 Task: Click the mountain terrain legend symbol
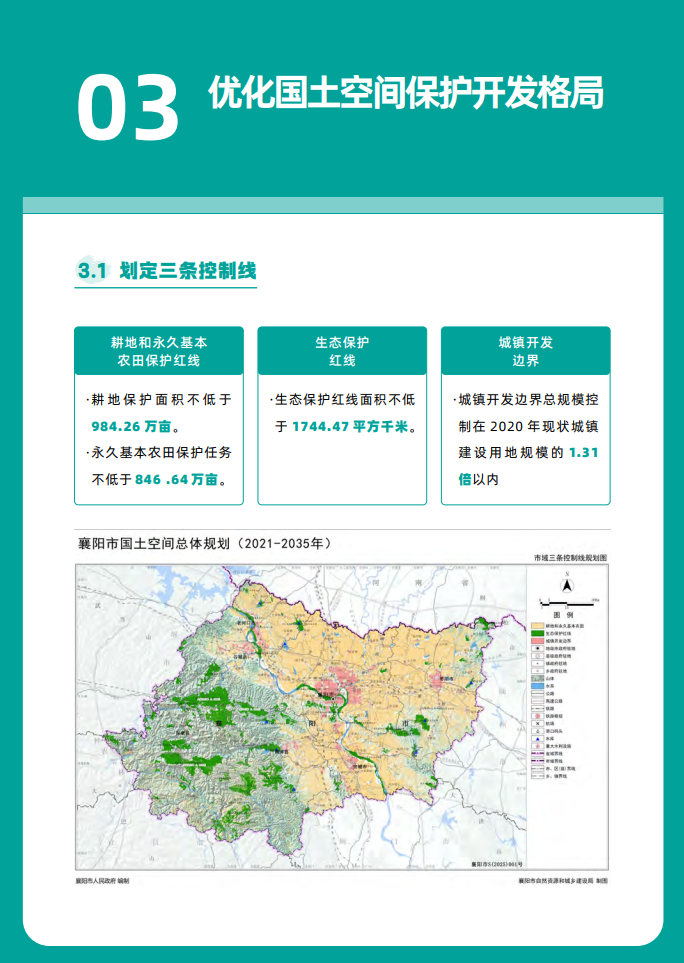pyautogui.click(x=536, y=680)
